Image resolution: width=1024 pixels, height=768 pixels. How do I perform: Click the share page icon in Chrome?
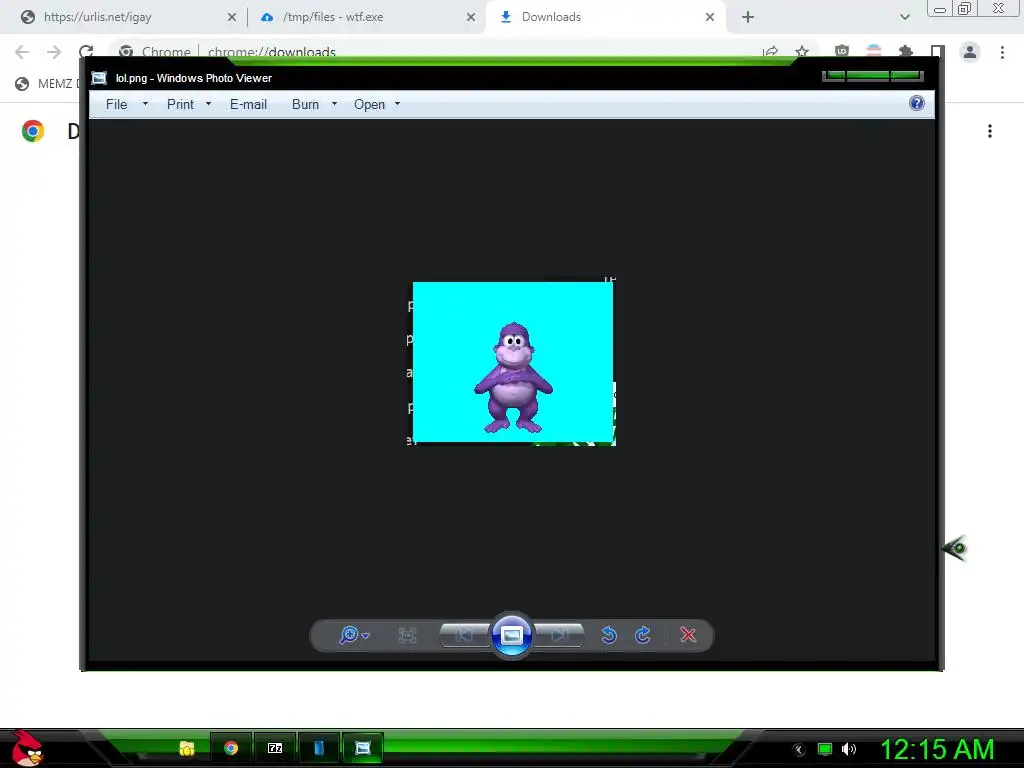(771, 52)
